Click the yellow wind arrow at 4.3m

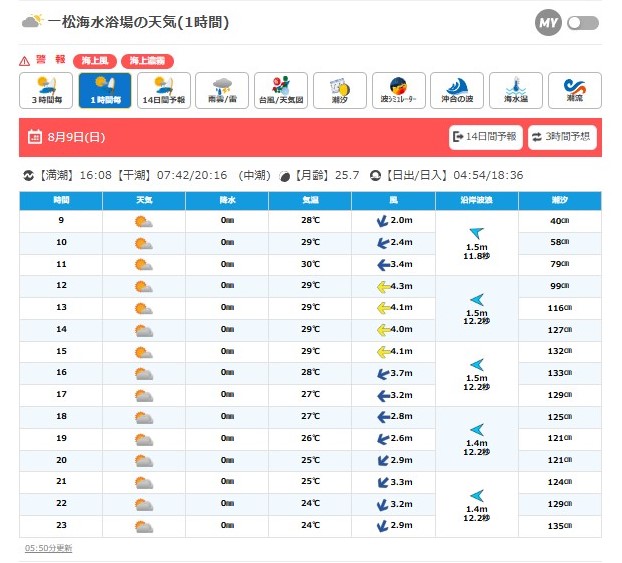coord(383,286)
